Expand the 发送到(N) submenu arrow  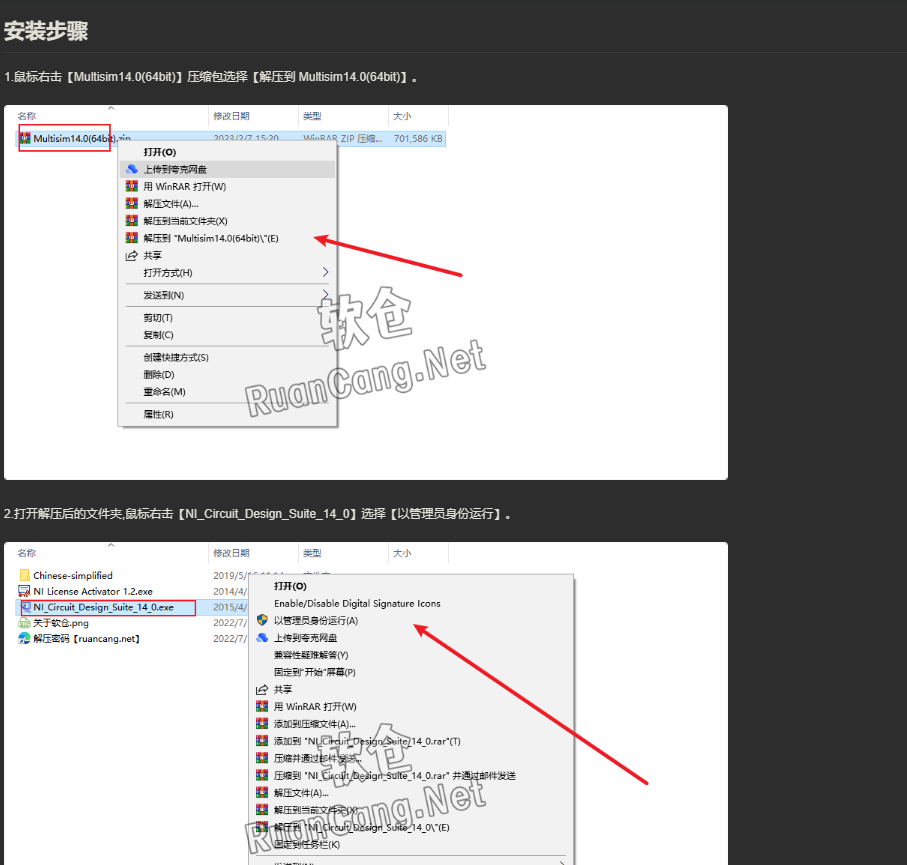tap(325, 295)
